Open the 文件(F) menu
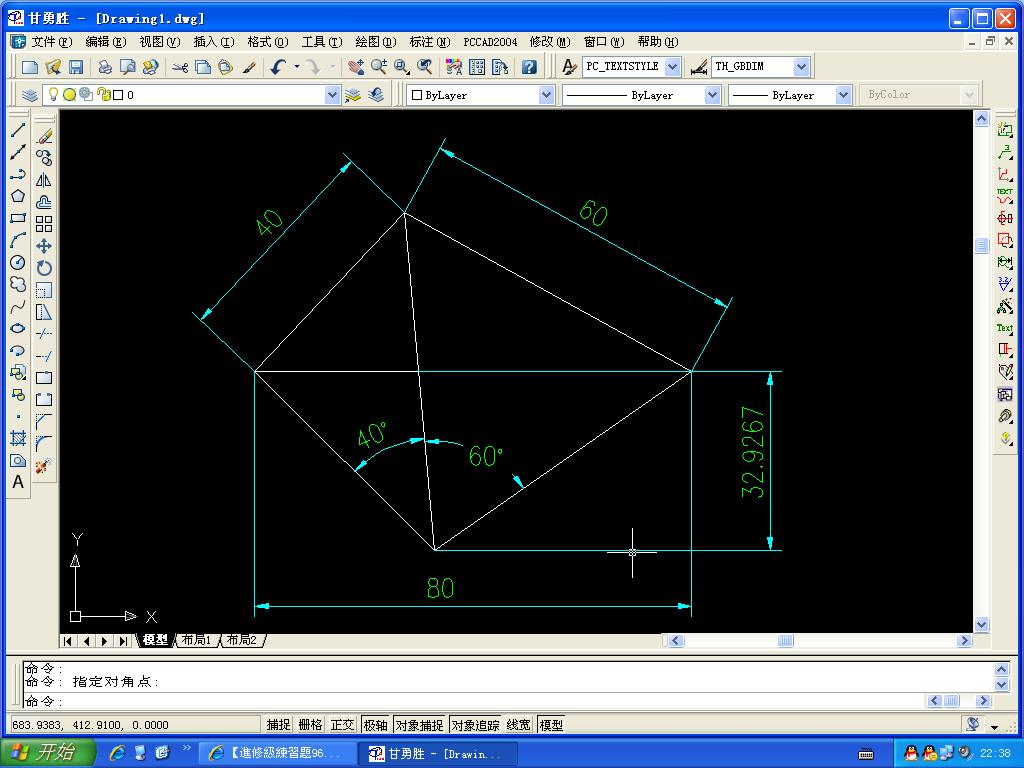The height and width of the screenshot is (768, 1024). pos(51,42)
